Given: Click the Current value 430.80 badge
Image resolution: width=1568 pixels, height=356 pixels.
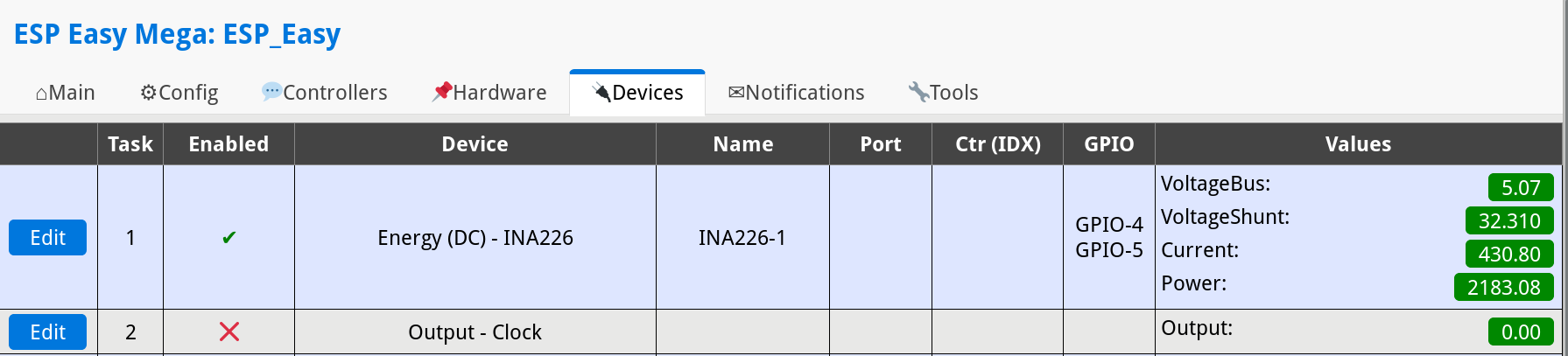Looking at the screenshot, I should tap(1509, 255).
